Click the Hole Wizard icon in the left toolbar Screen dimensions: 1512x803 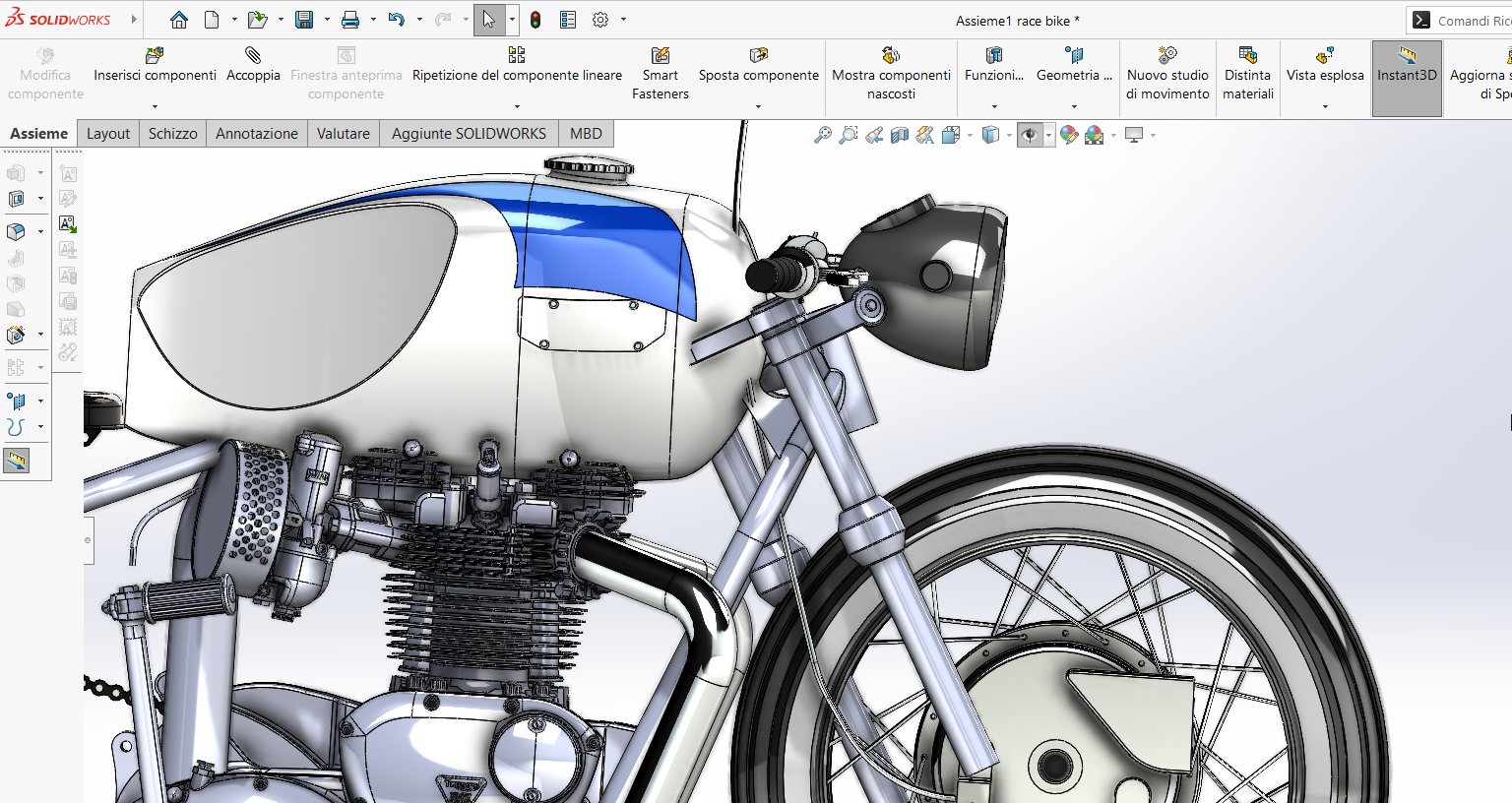(16, 335)
